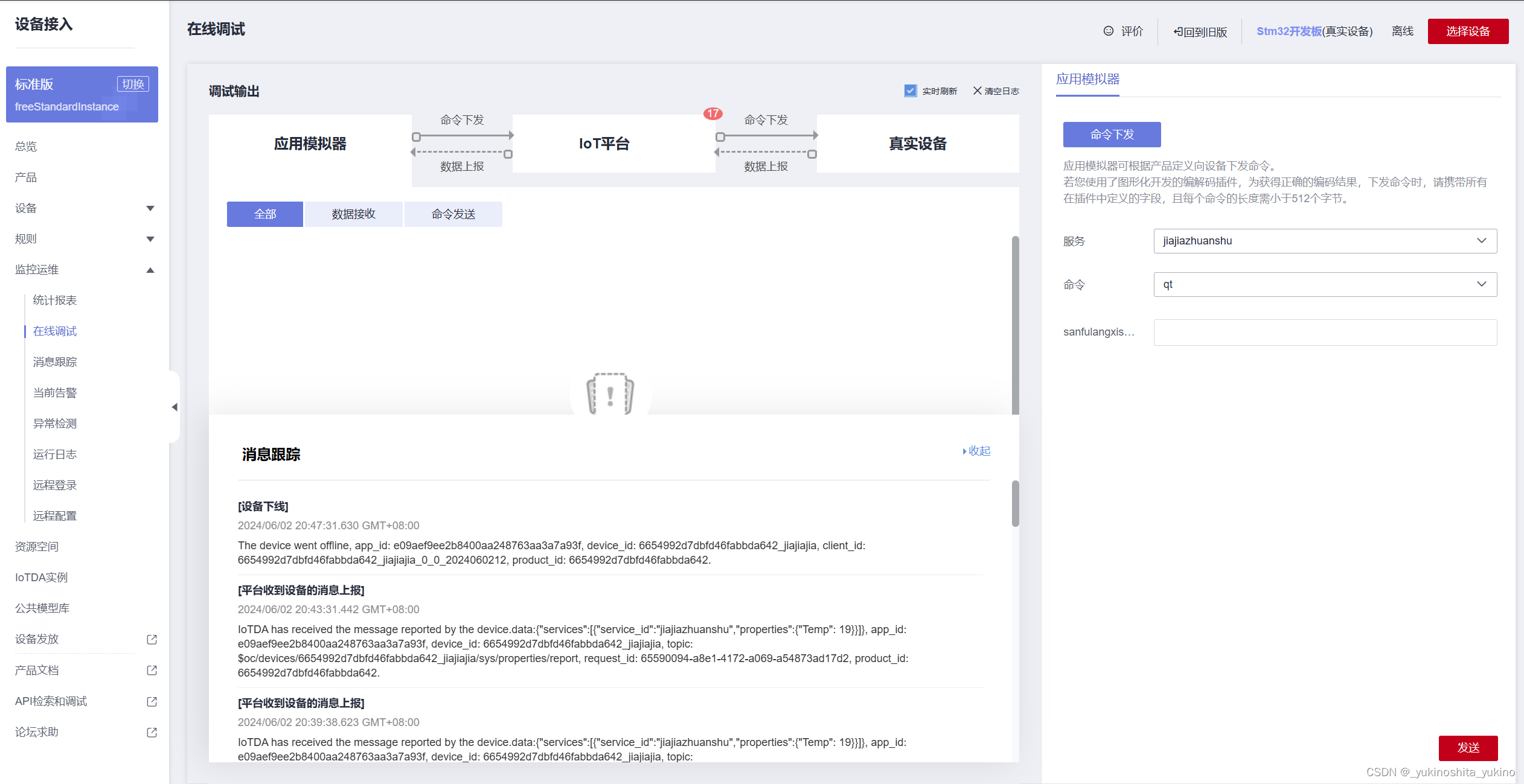
Task: Open 产品 in the sidebar
Action: tap(26, 177)
